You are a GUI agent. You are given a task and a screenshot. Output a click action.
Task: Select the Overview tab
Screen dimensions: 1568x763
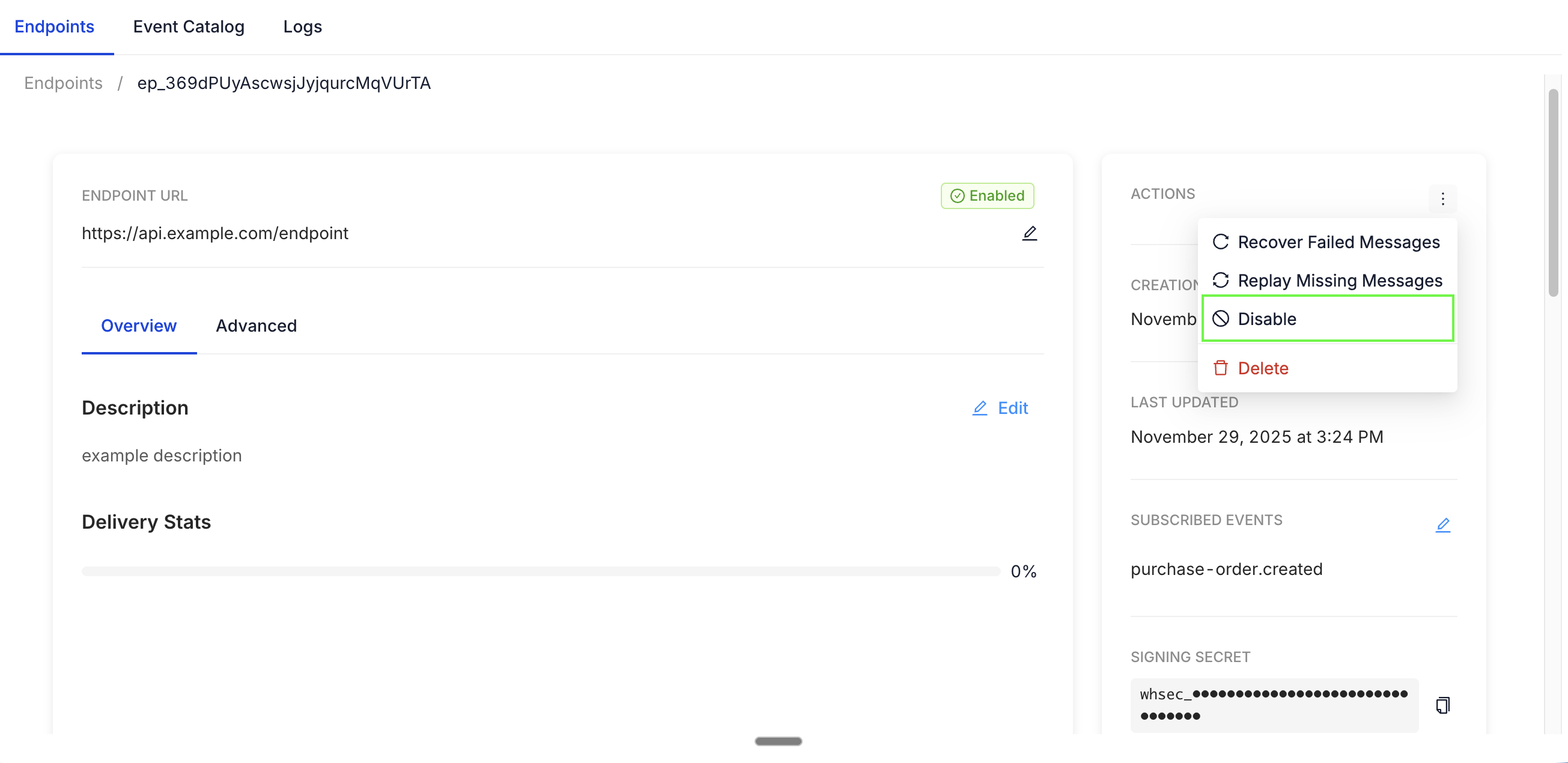pyautogui.click(x=139, y=326)
